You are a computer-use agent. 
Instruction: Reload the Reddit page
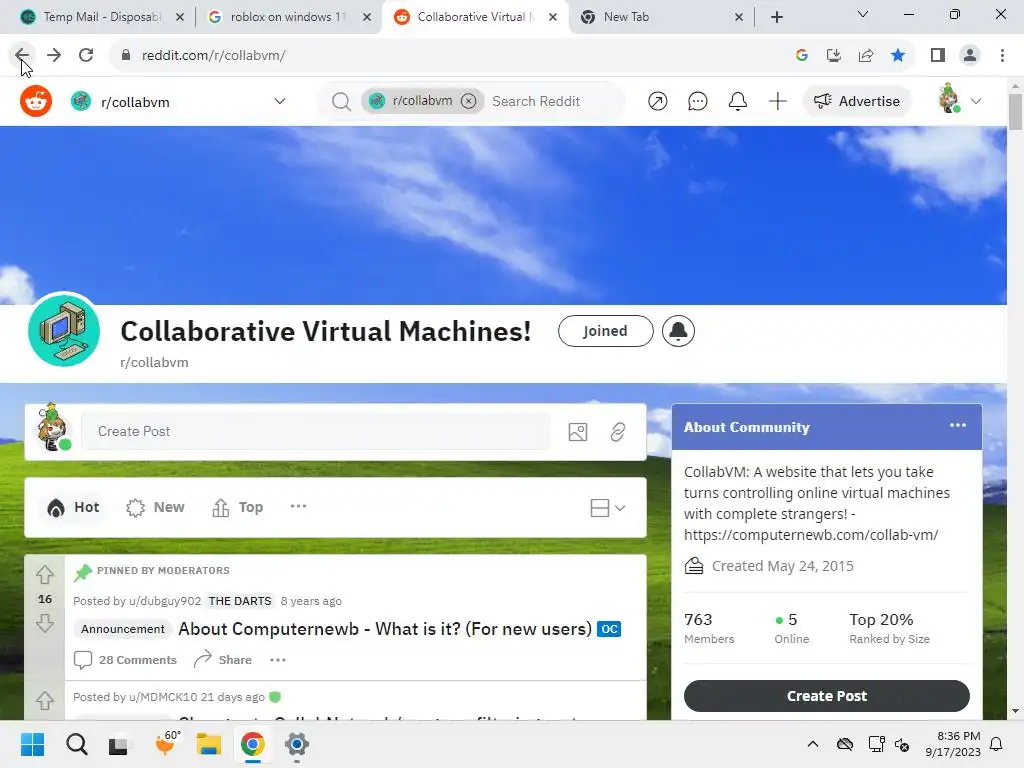coord(86,55)
